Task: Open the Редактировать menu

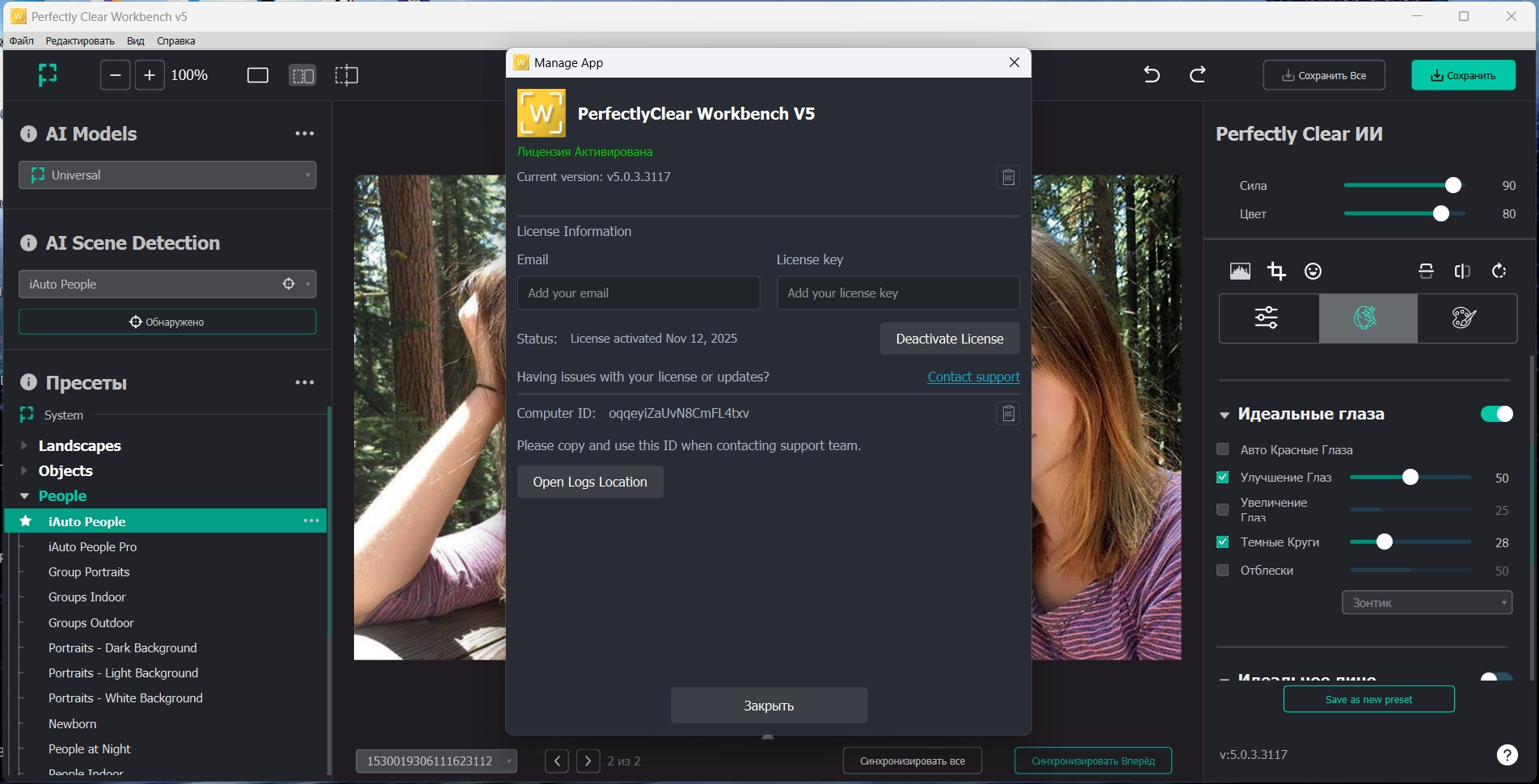Action: (x=80, y=40)
